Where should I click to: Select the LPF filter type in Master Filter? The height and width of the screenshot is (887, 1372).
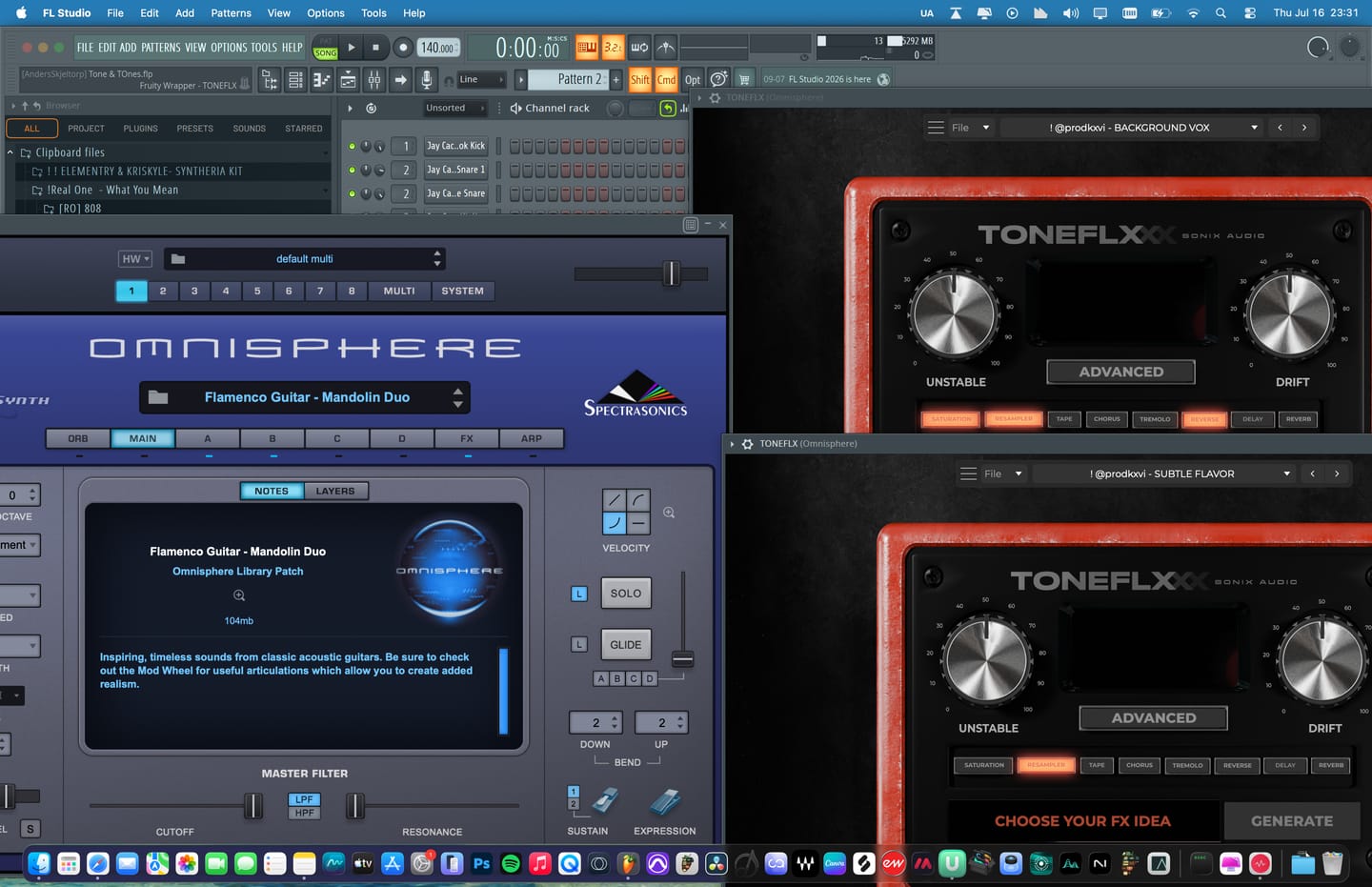coord(304,799)
